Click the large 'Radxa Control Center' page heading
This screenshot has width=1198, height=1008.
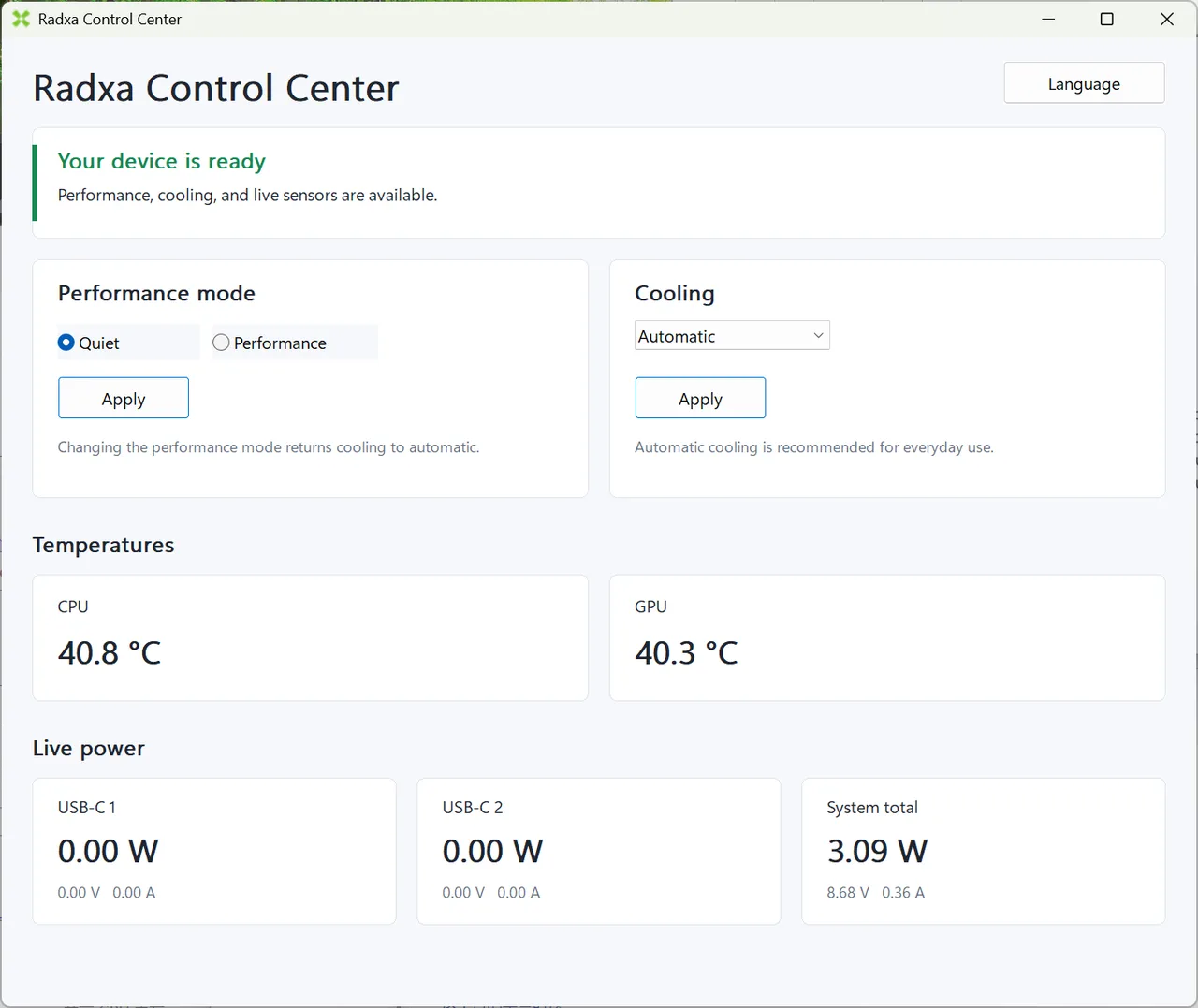point(216,88)
